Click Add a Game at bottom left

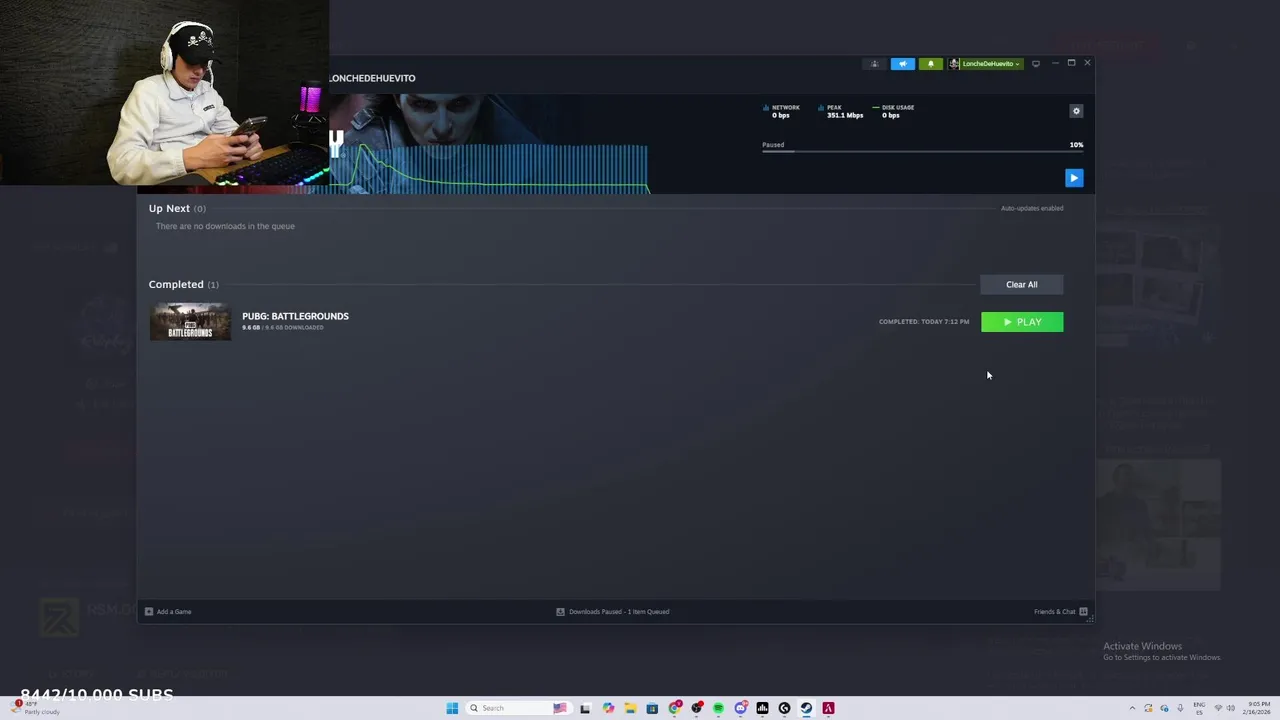click(168, 611)
